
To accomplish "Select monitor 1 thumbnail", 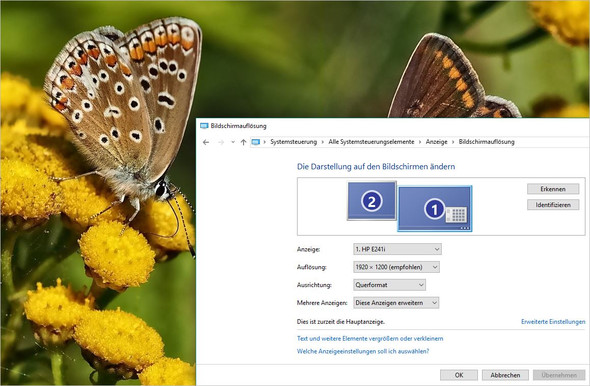I will [x=435, y=208].
